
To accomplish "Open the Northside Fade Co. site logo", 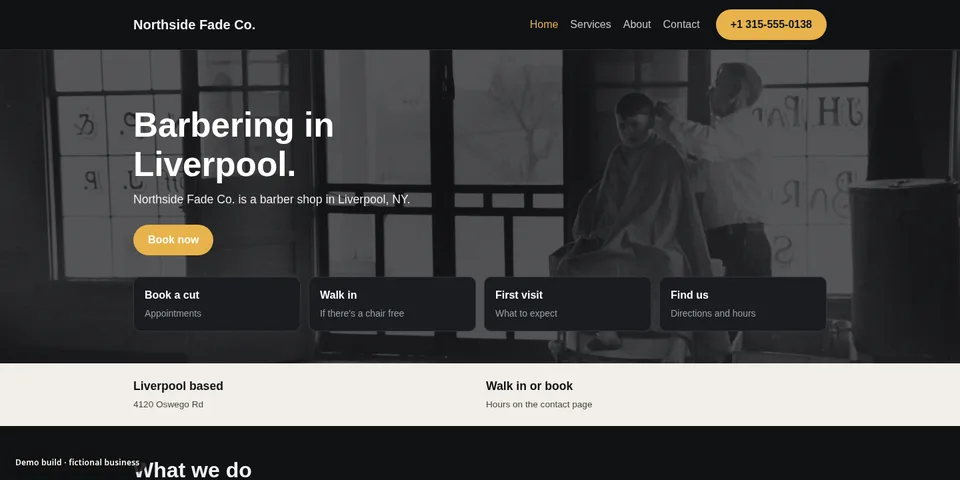I will coord(194,24).
